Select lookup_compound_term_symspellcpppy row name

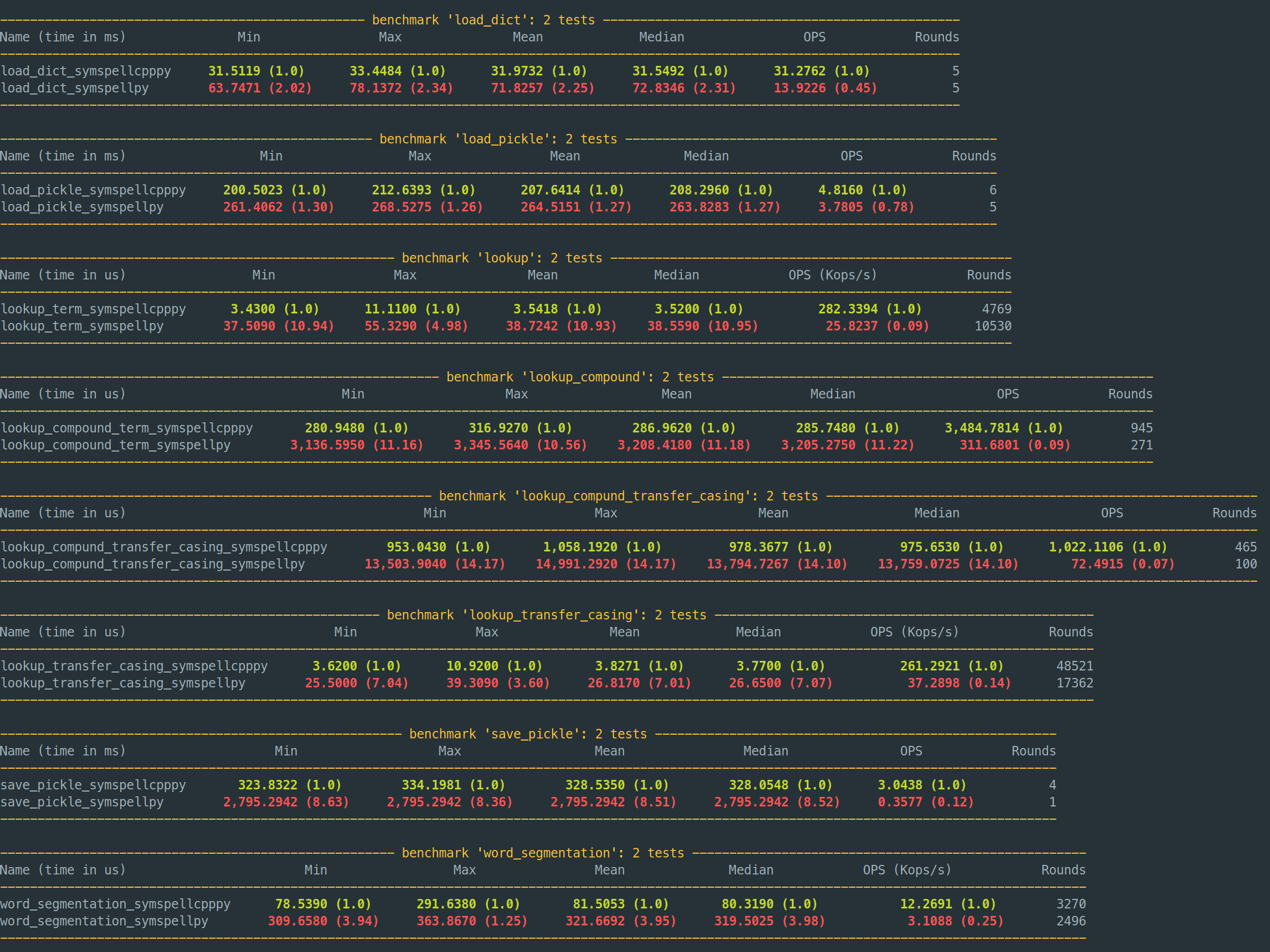click(126, 428)
